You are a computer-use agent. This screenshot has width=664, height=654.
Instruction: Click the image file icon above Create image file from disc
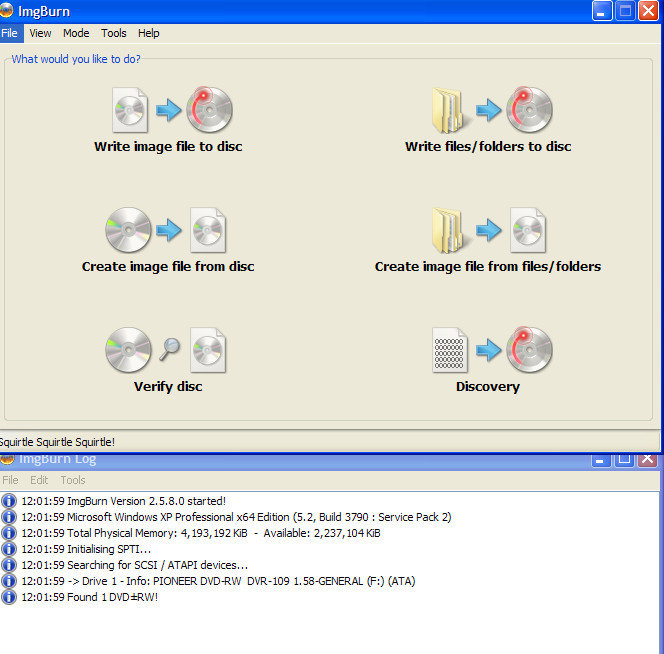pos(208,230)
